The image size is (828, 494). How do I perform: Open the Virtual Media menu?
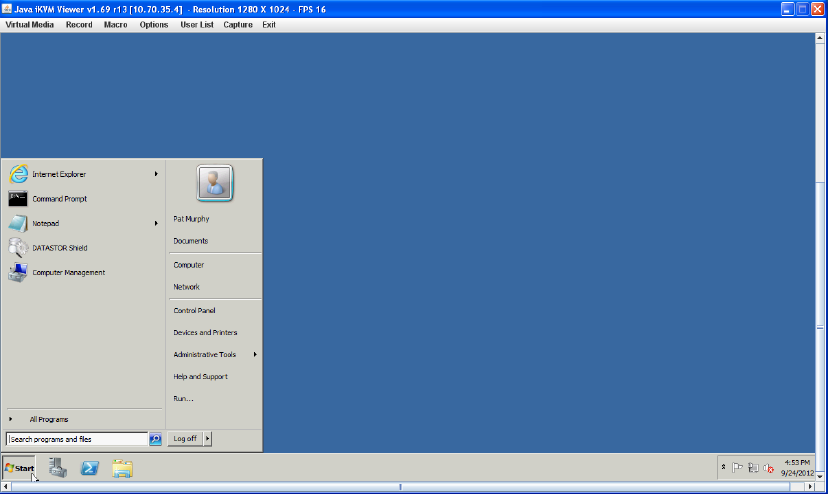[30, 25]
